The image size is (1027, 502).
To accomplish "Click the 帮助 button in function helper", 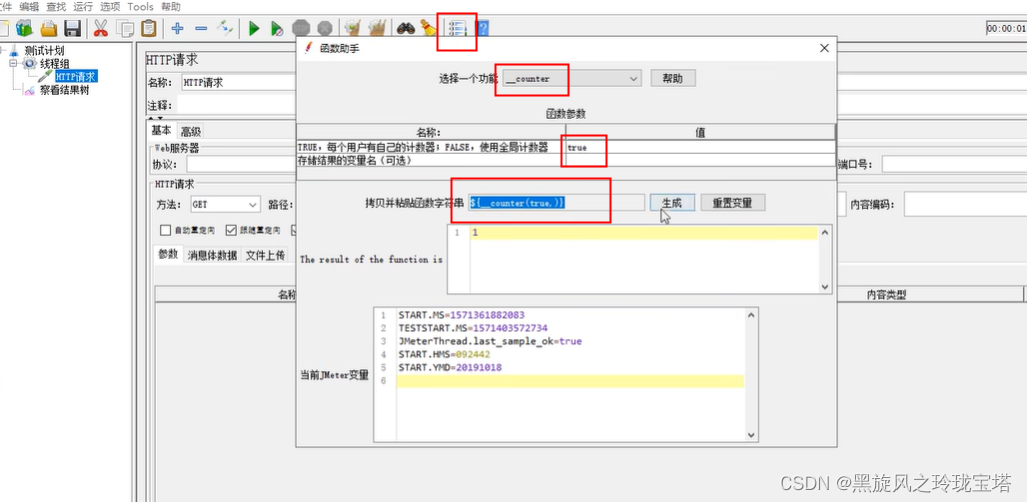I will click(673, 78).
